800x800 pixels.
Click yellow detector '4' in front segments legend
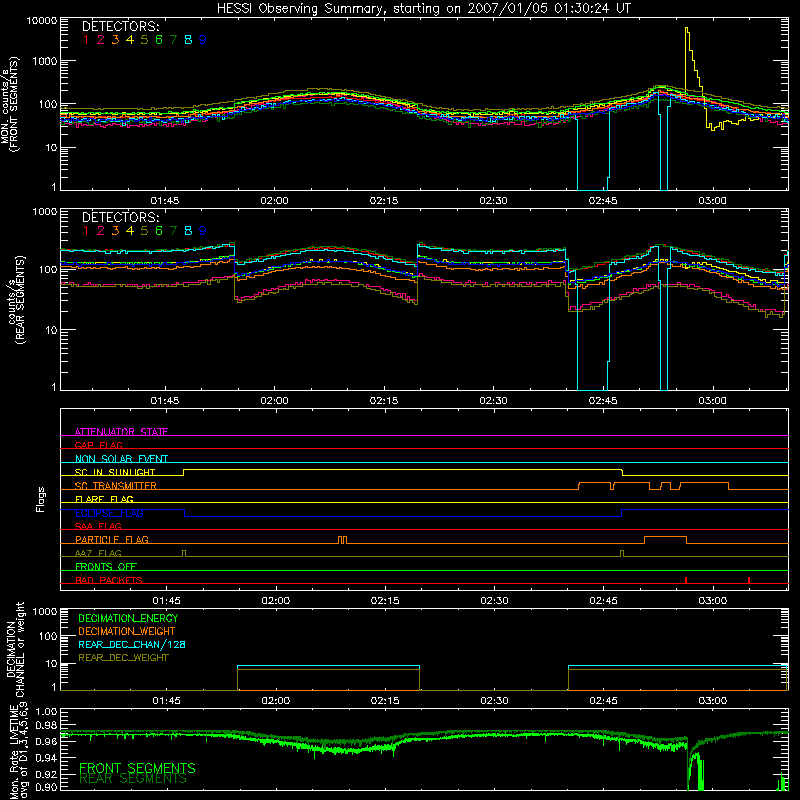coord(130,40)
